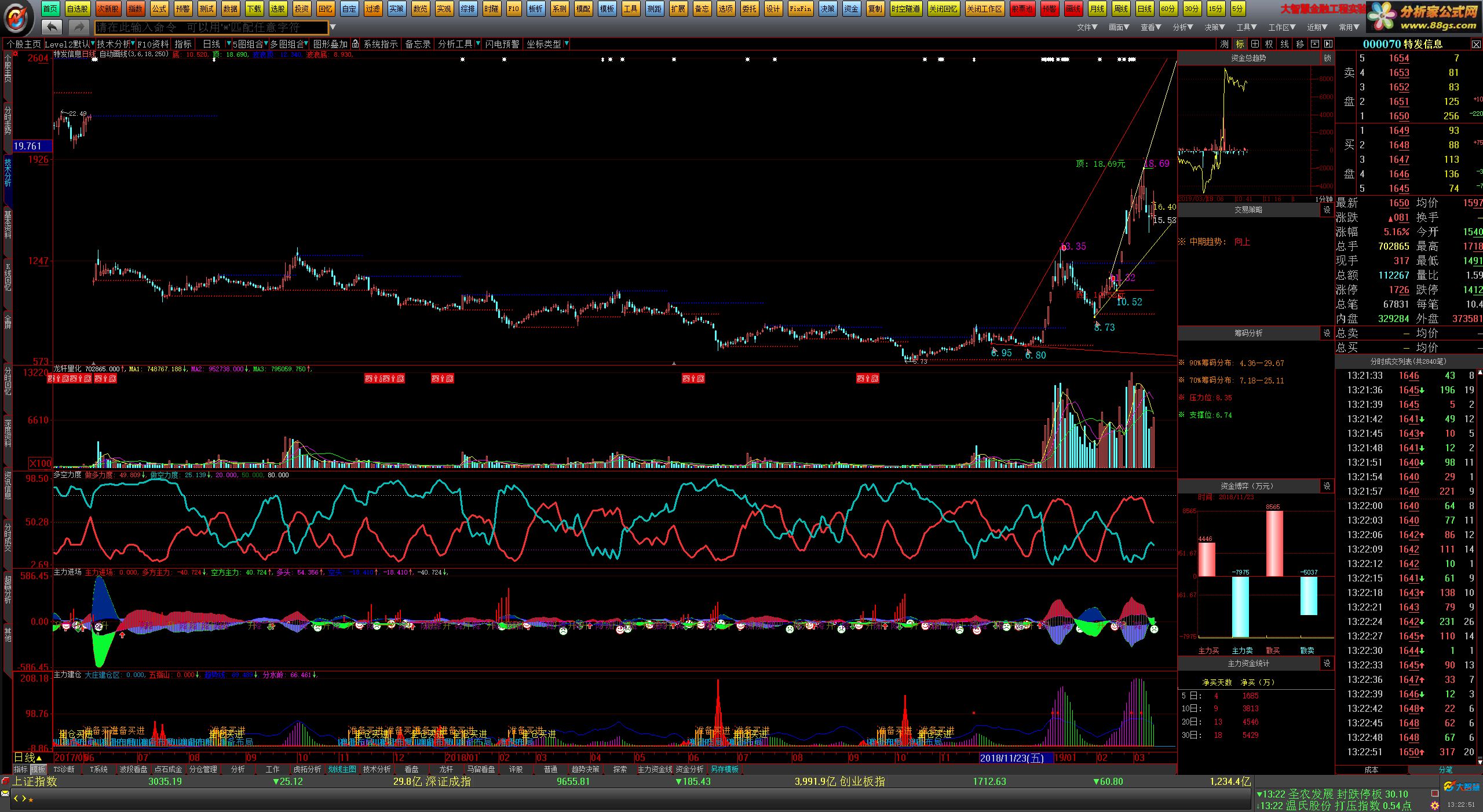Image resolution: width=1483 pixels, height=812 pixels.
Task: Toggle the 设 settings on 筹码分析 panel
Action: click(1327, 333)
